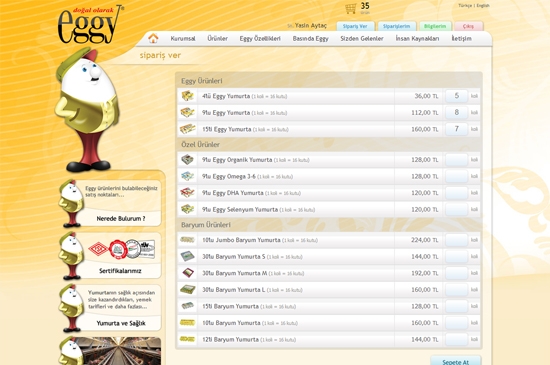Image resolution: width=550 pixels, height=365 pixels.
Task: Open the home page via house icon
Action: pos(153,38)
